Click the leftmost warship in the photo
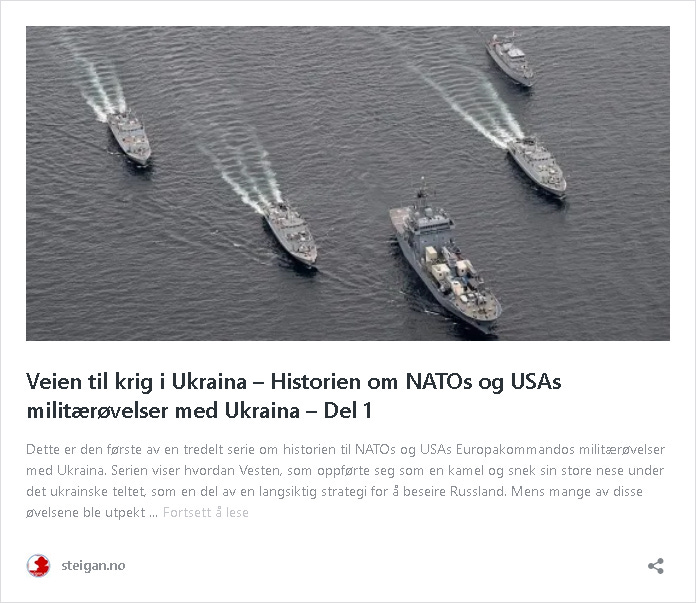Viewport: 696px width, 603px height. [129, 137]
